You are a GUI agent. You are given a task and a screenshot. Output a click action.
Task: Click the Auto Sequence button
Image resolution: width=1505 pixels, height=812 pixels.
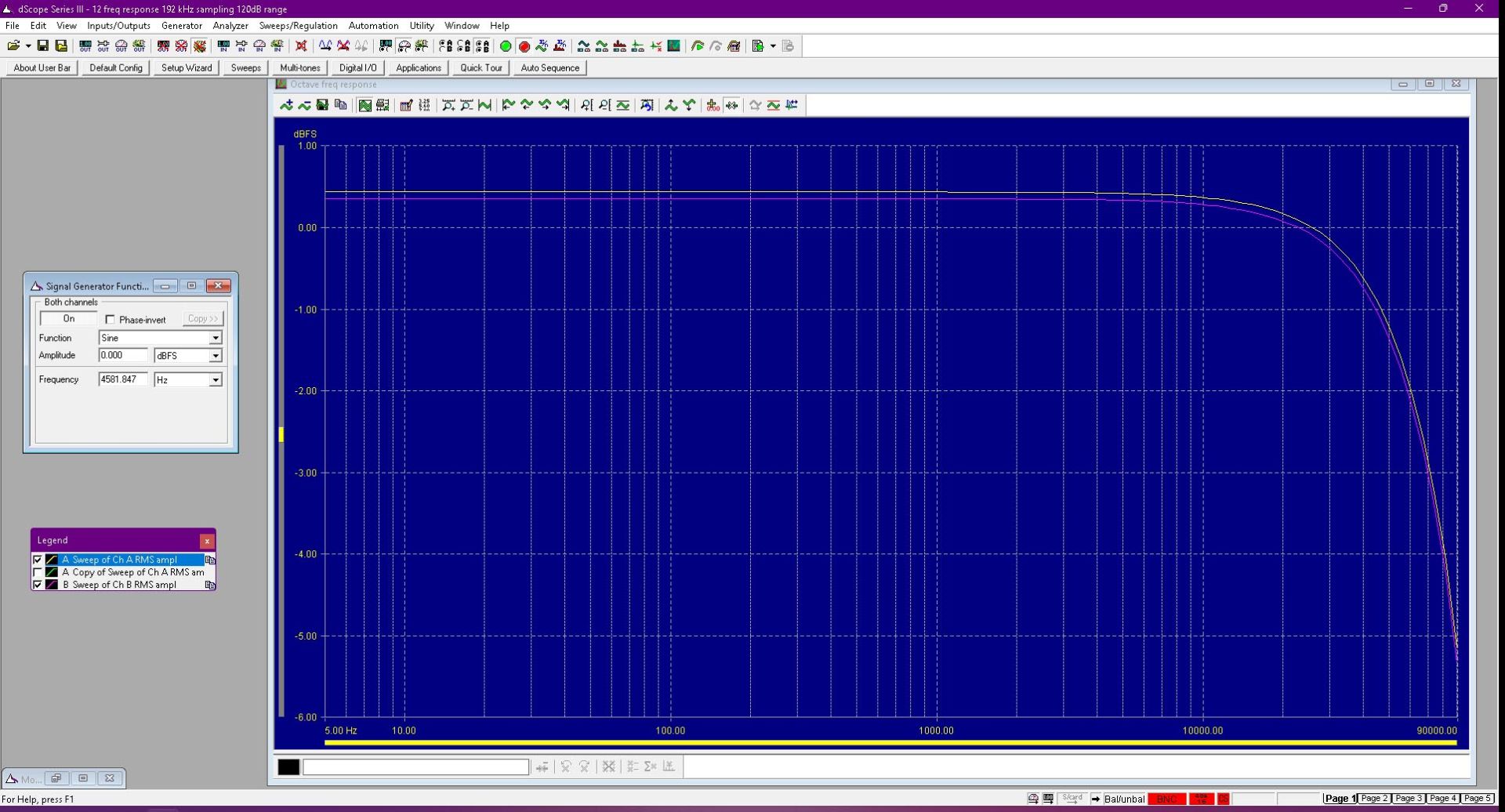[x=550, y=68]
